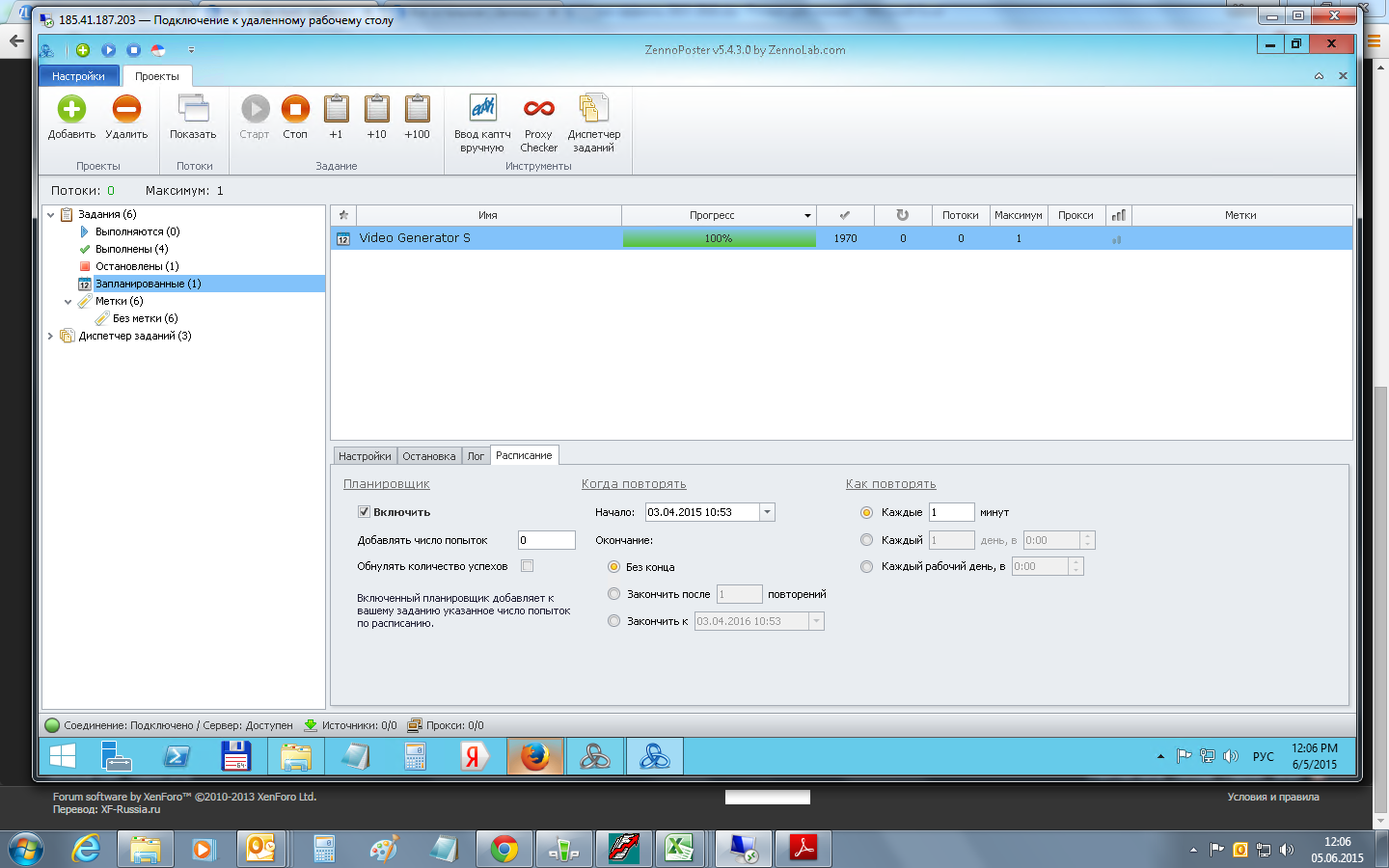The width and height of the screenshot is (1389, 868).
Task: Click the Добавлять число попыток input field
Action: [x=546, y=540]
